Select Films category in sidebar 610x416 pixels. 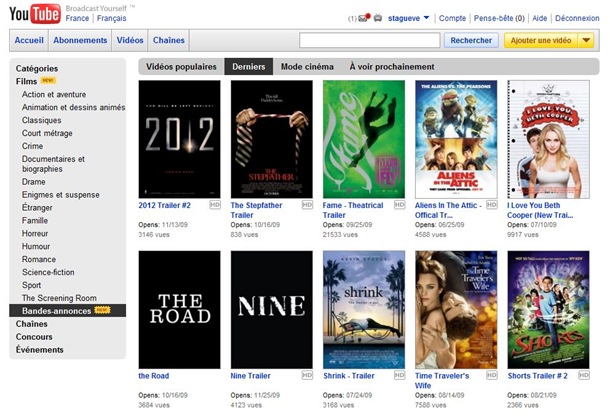coord(26,81)
